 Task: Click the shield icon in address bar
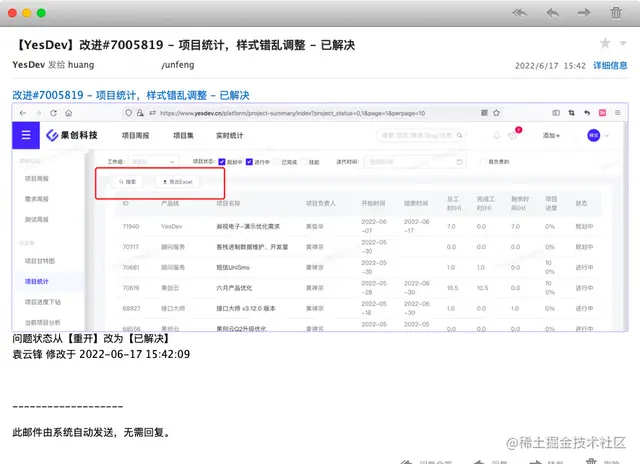tap(129, 113)
